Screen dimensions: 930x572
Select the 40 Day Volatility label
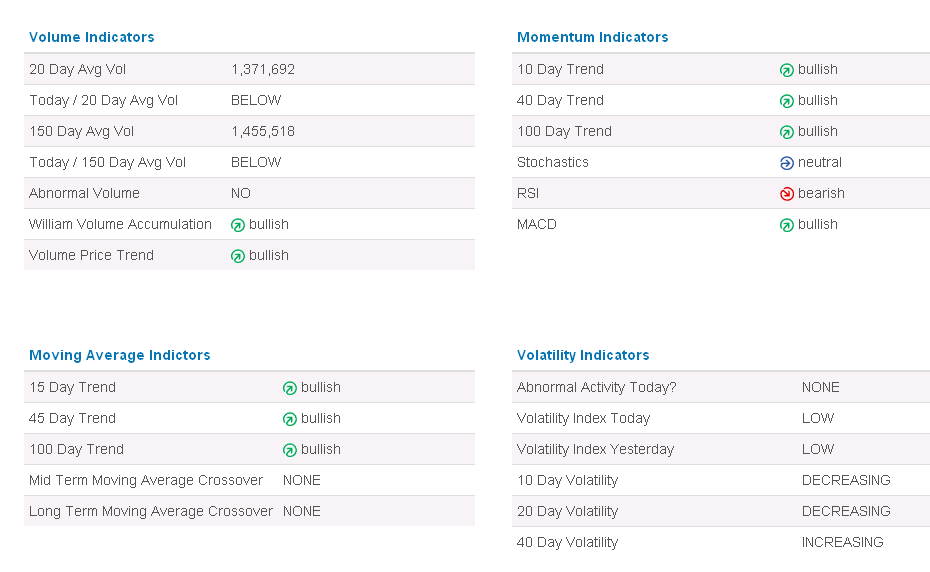[x=568, y=542]
